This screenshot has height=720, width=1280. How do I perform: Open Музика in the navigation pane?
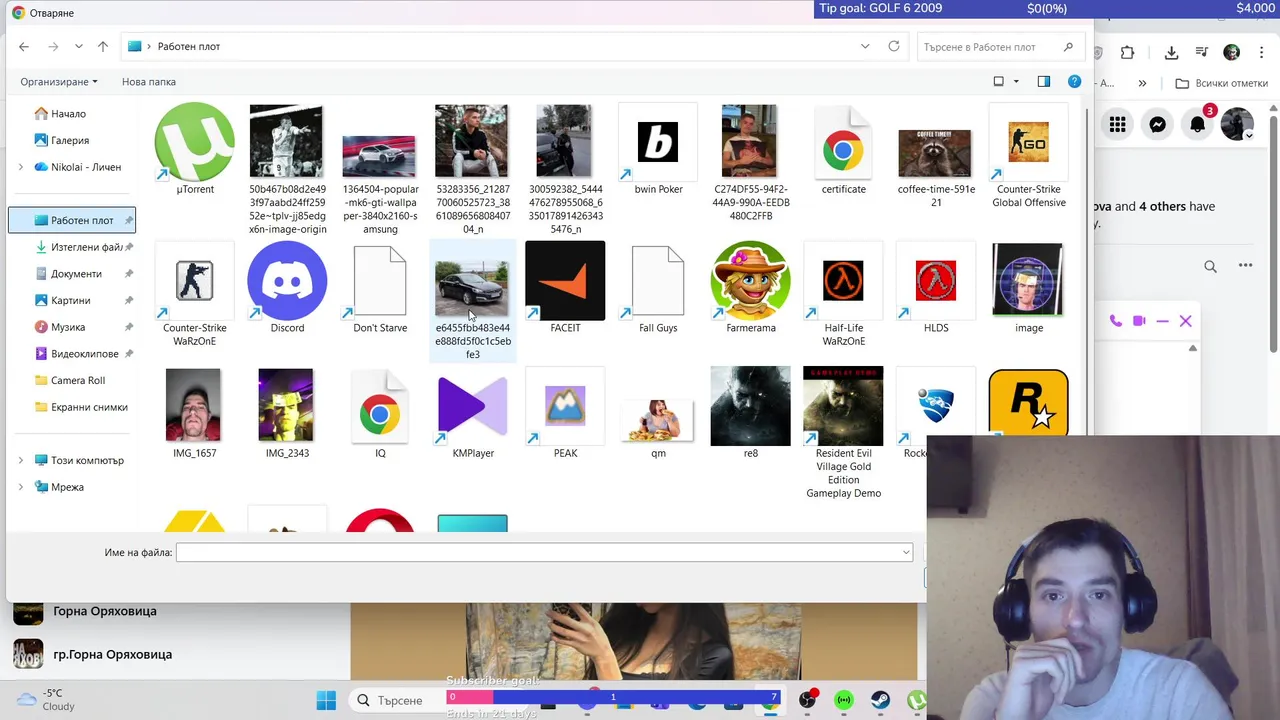tap(68, 327)
